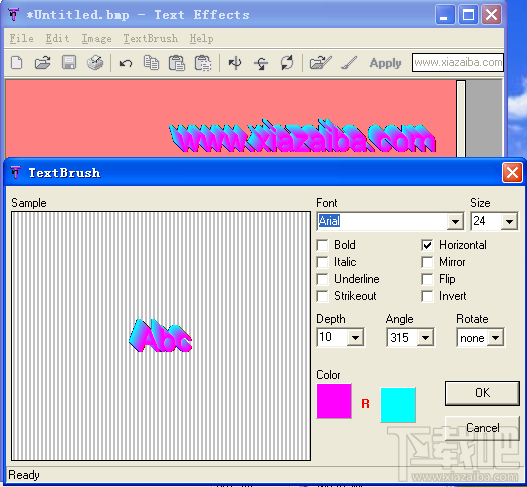Click the canvas vertical scrollbar
This screenshot has height=487, width=527.
pyautogui.click(x=461, y=118)
